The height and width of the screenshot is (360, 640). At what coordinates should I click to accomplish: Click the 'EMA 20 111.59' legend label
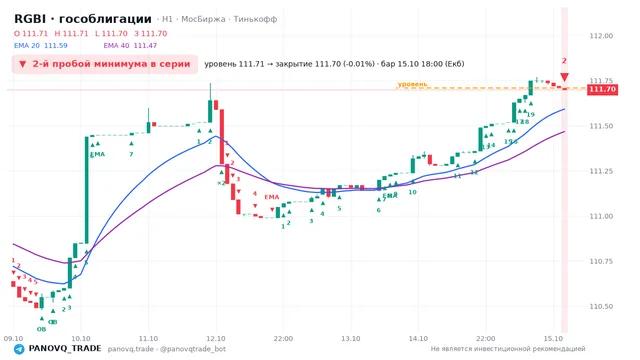[41, 46]
